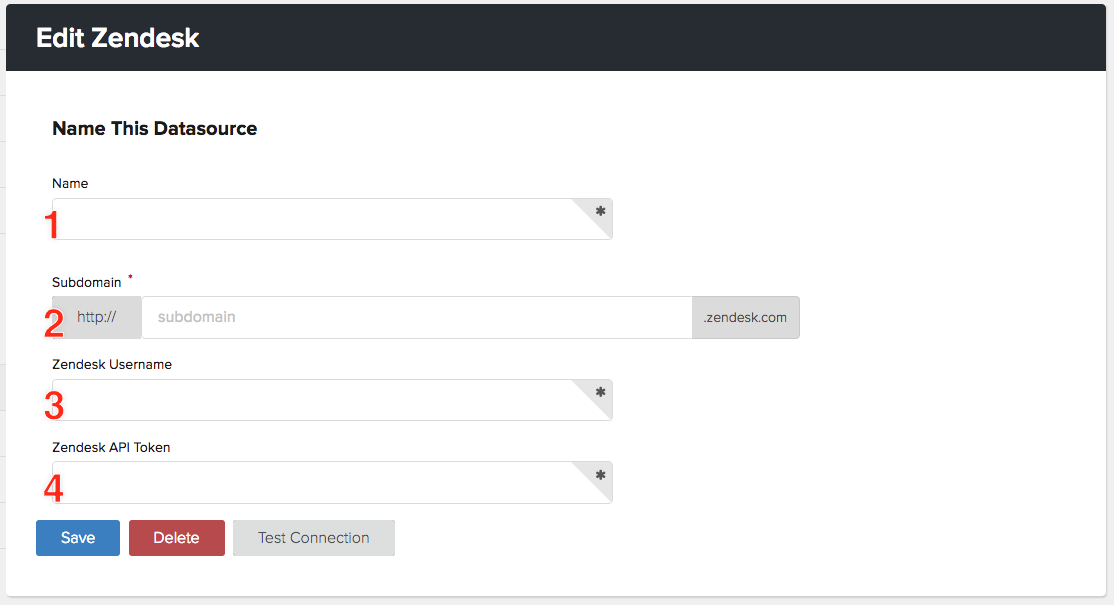
Task: Click asterisk icon in Zendesk Username field
Action: 600,392
